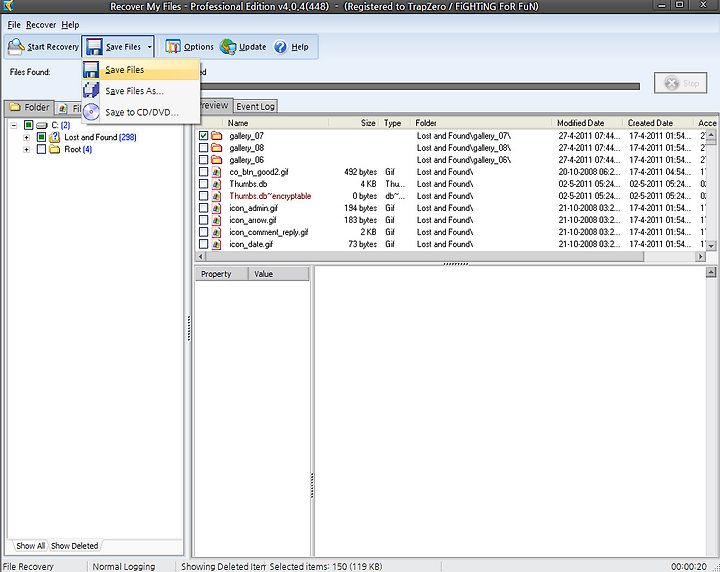Switch to the Event Log tab
This screenshot has height=572, width=720.
pos(255,107)
